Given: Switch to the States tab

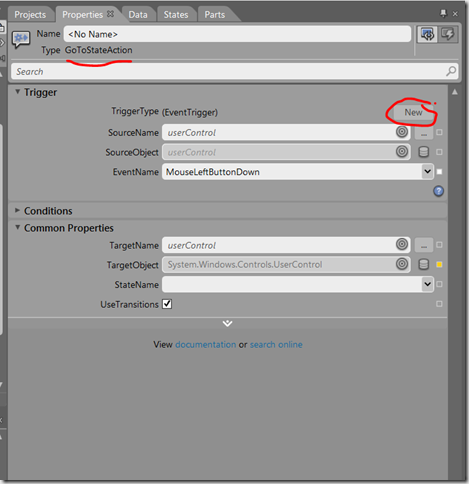Looking at the screenshot, I should point(176,15).
